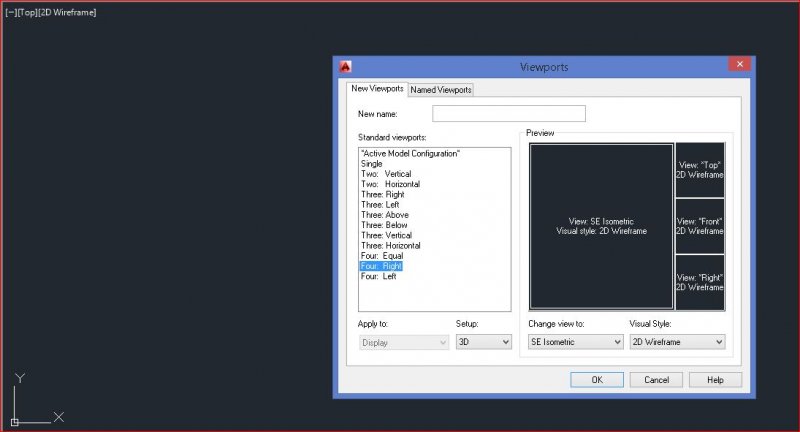
Task: Select the highlighted Four: Right entry
Action: click(x=381, y=266)
